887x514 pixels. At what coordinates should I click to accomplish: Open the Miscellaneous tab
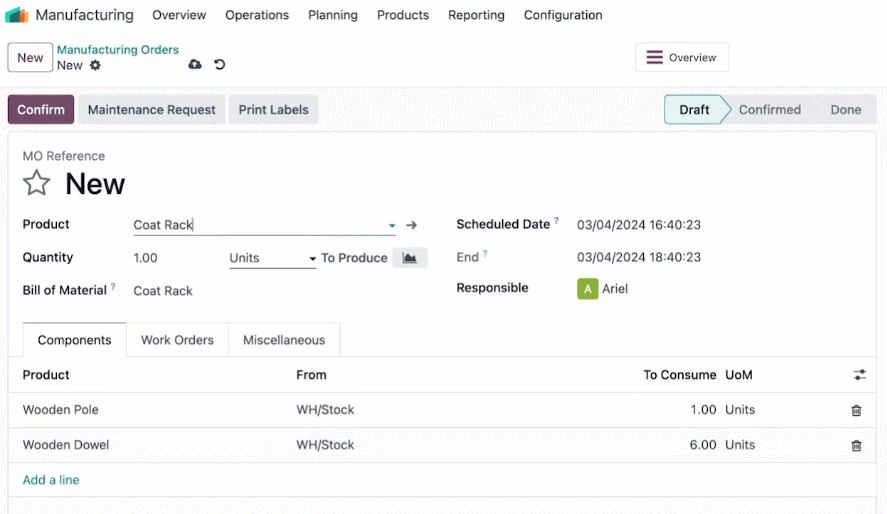point(284,340)
